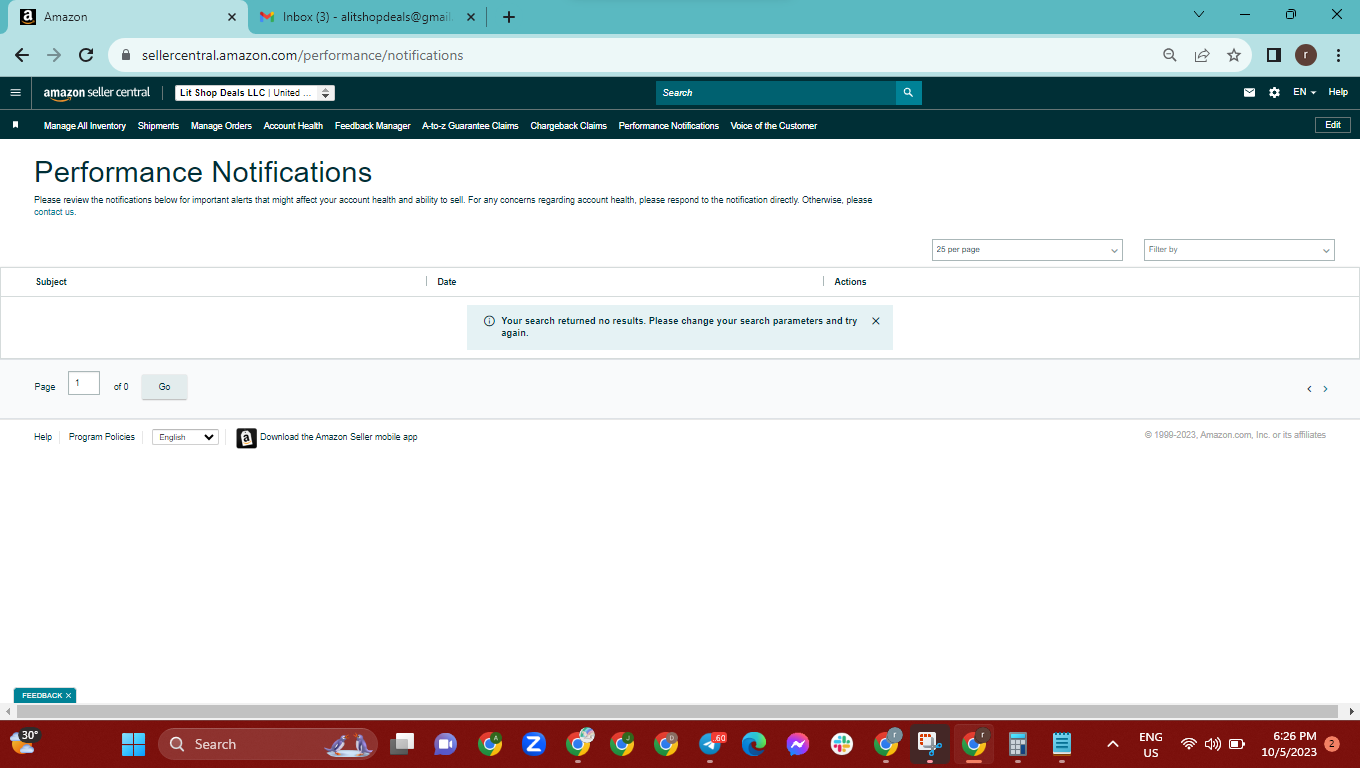Viewport: 1360px width, 768px height.
Task: Open the footer Help link
Action: click(x=43, y=437)
